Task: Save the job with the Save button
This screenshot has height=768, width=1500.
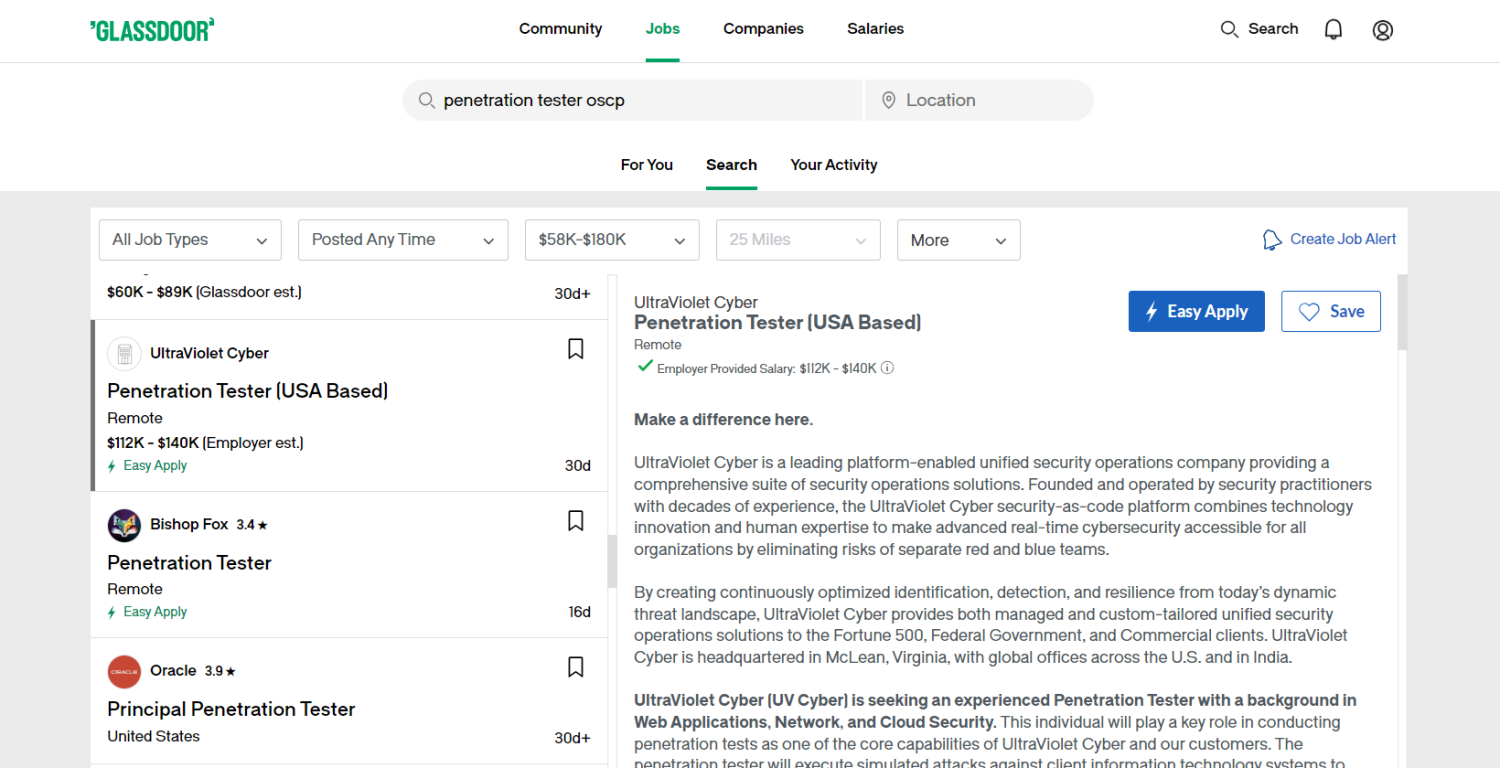Action: 1330,311
